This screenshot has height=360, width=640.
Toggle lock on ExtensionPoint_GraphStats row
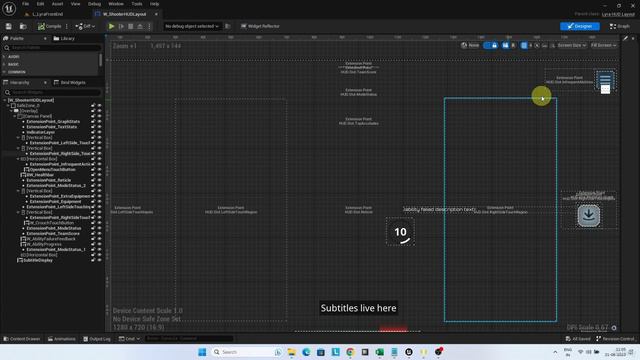[93, 122]
